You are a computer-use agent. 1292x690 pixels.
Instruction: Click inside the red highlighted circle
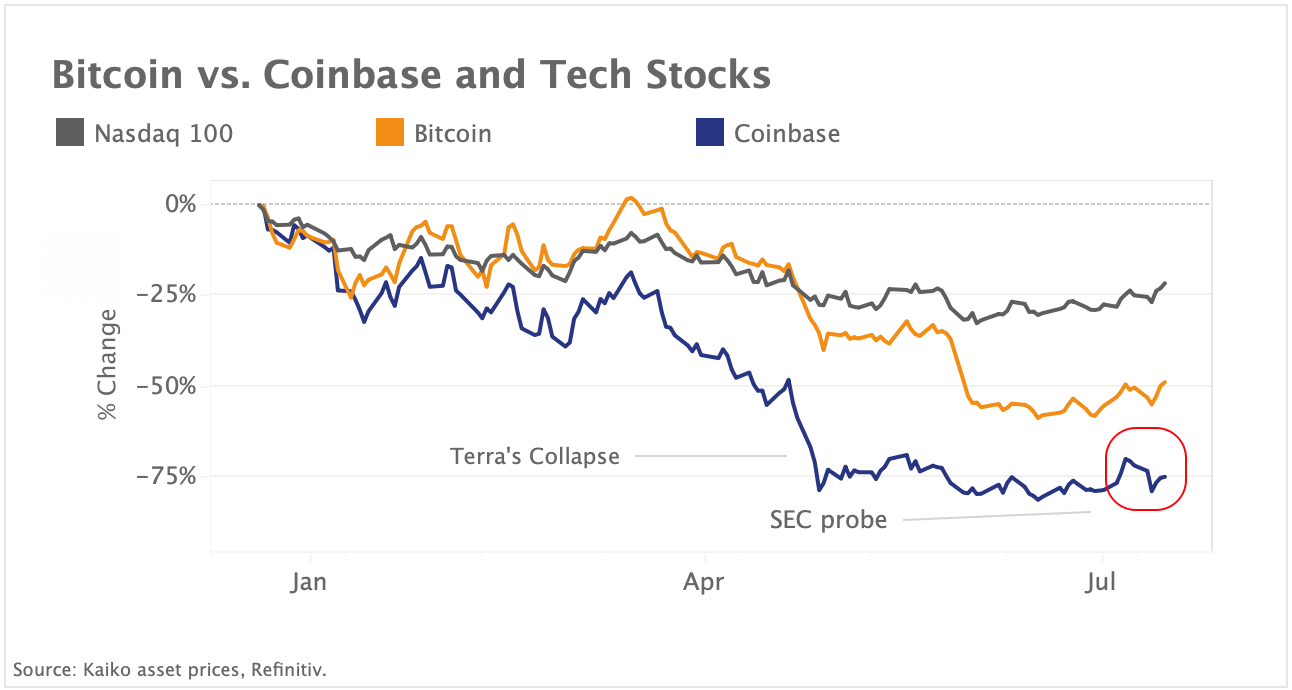point(1145,468)
